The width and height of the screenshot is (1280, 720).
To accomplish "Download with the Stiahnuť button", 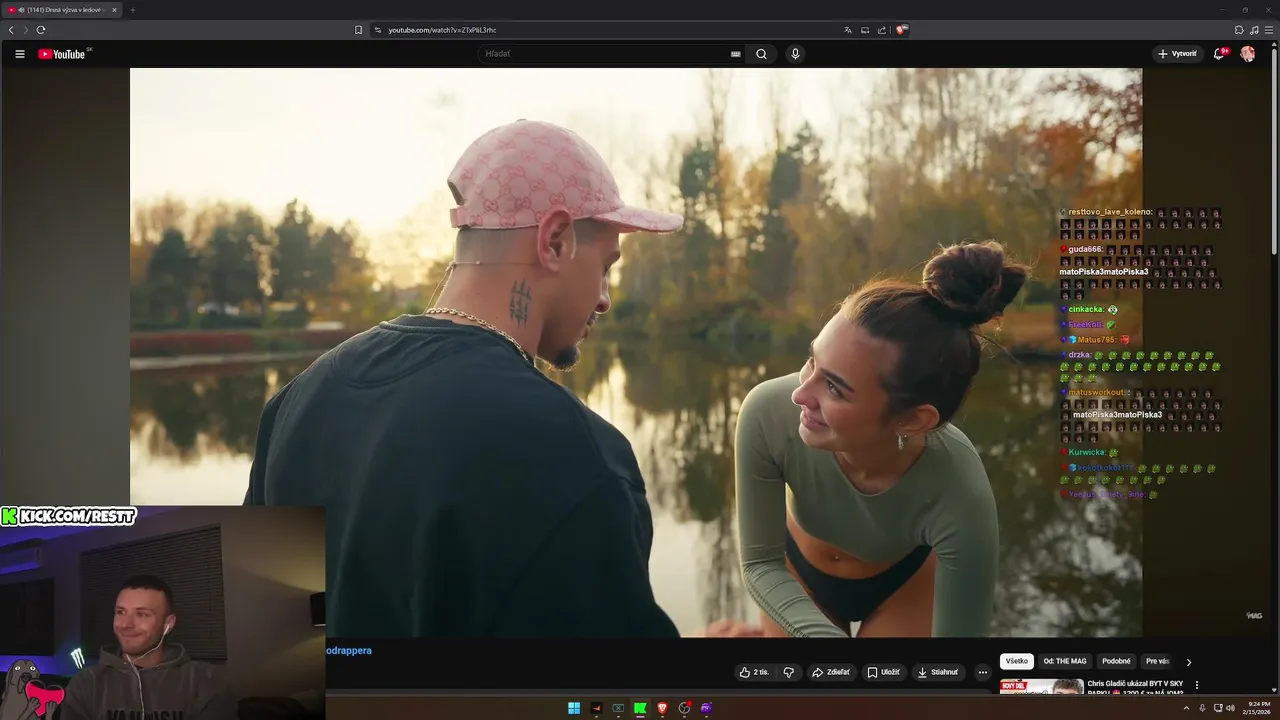I will tap(938, 672).
